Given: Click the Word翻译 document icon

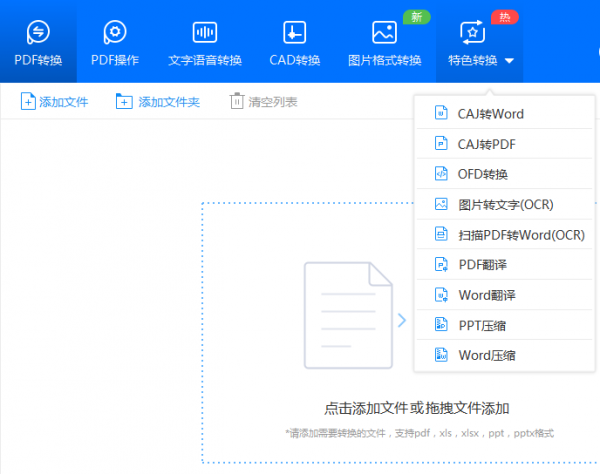Looking at the screenshot, I should 441,295.
